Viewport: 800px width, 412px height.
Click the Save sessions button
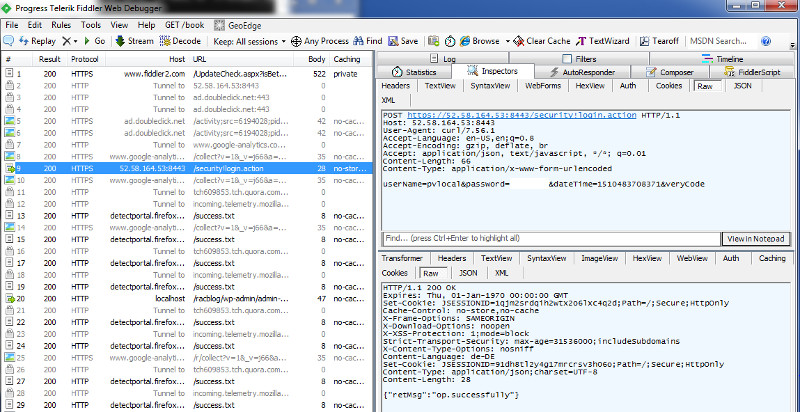403,41
